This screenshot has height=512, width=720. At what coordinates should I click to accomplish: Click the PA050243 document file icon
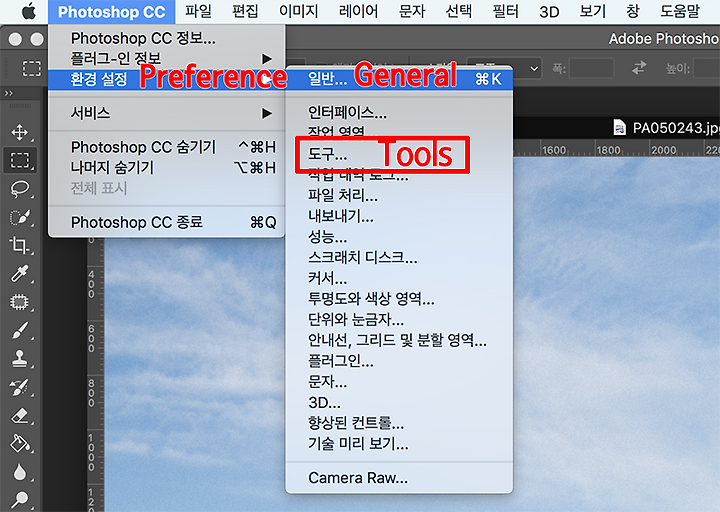coord(619,127)
